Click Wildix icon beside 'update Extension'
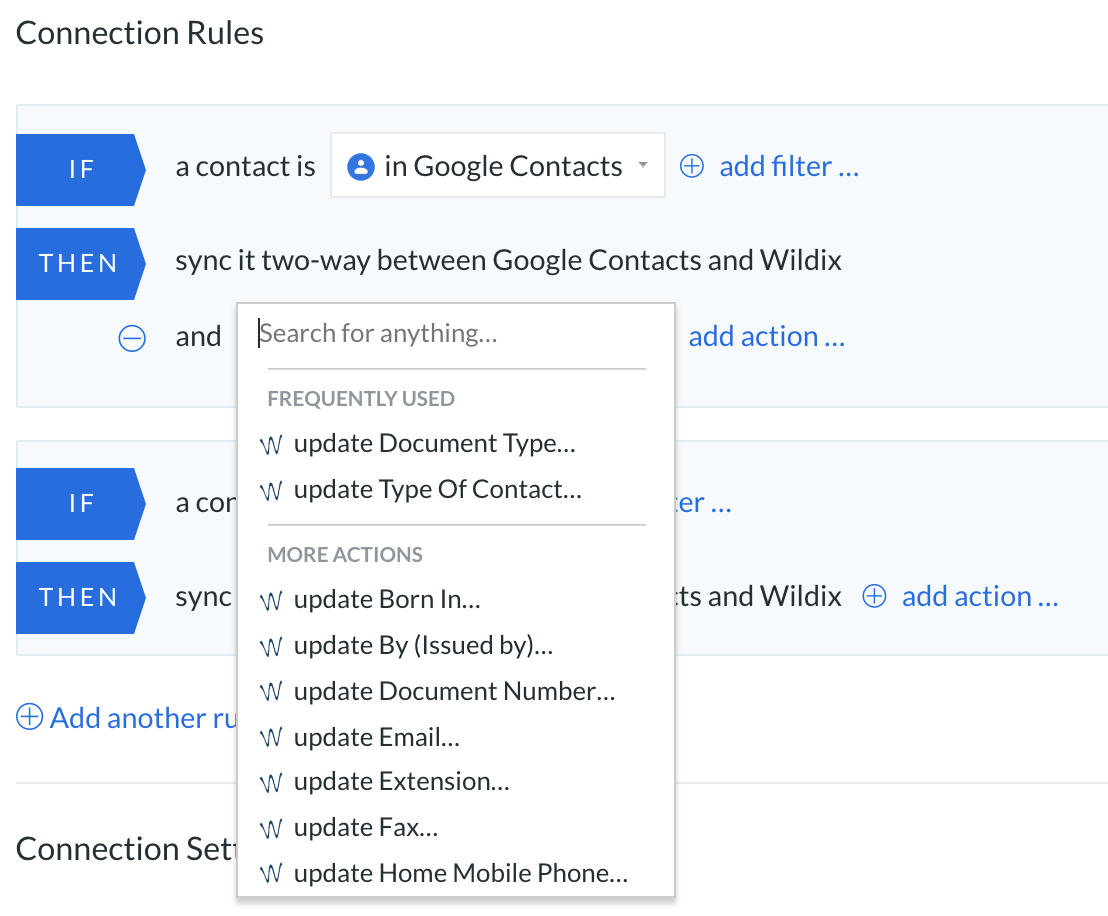 [271, 783]
